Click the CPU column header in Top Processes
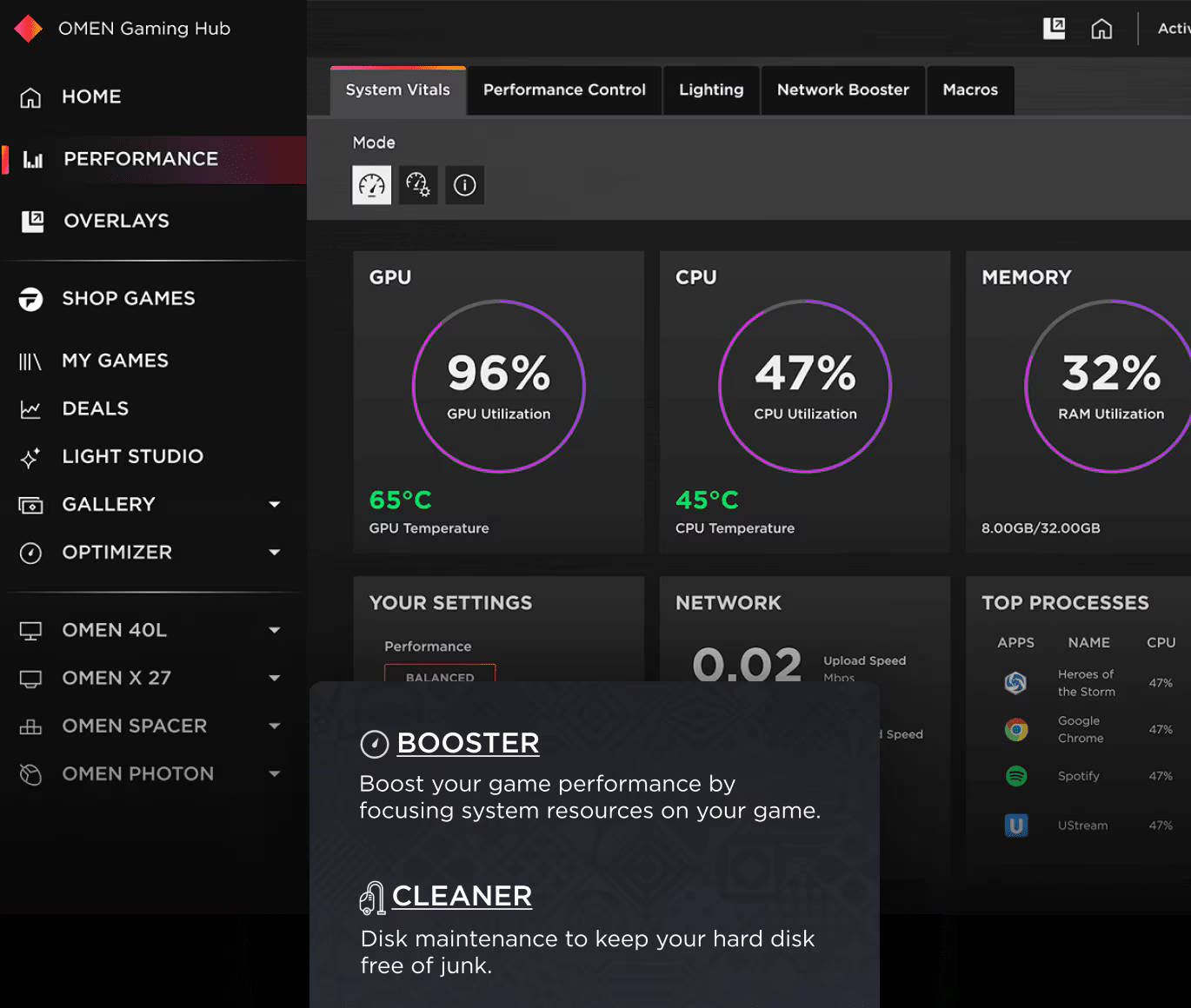Screen dimensions: 1191x1008 (x=1161, y=643)
